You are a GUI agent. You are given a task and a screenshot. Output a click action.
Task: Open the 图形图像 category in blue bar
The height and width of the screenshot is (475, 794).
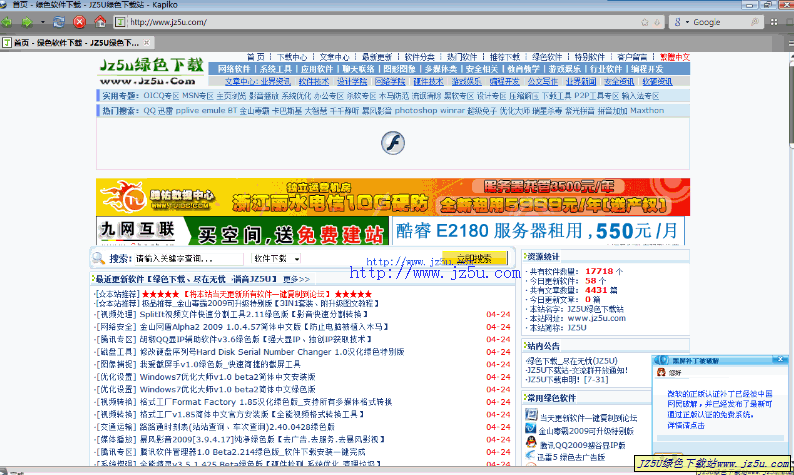pyautogui.click(x=399, y=69)
